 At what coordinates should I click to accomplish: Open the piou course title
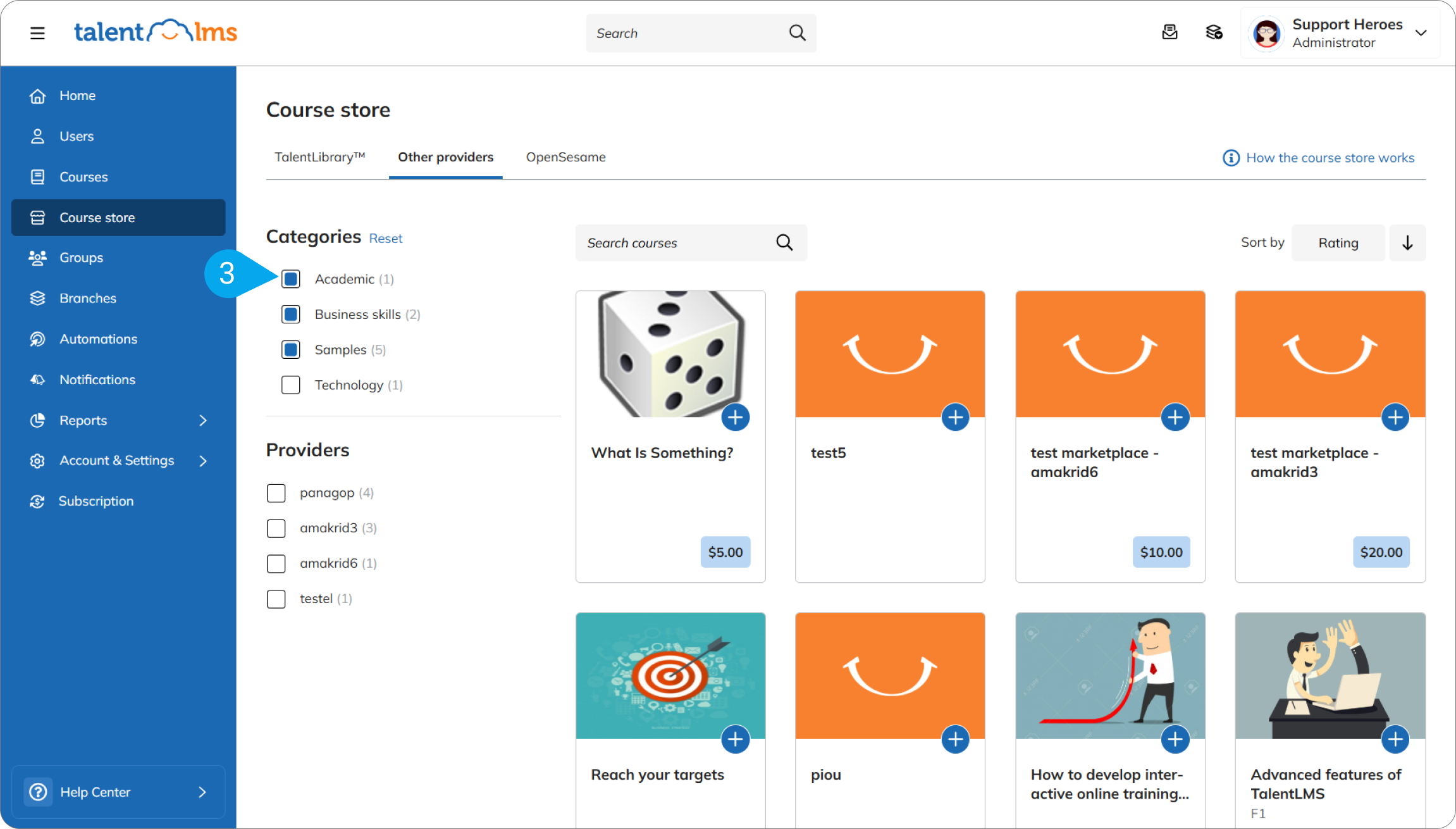(826, 775)
